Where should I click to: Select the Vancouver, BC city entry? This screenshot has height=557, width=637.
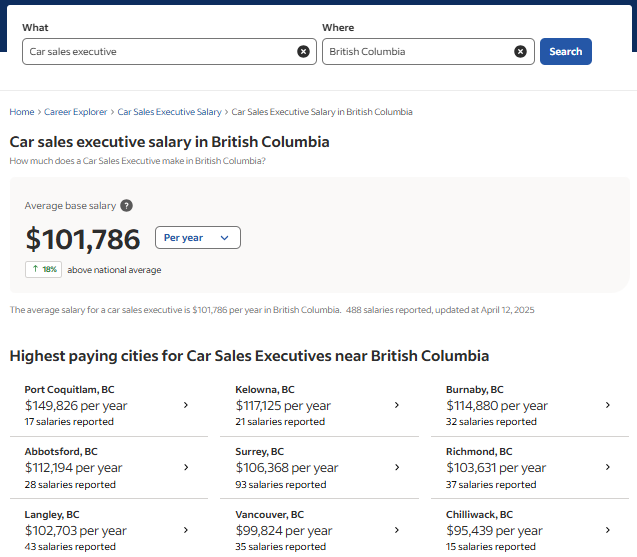tap(319, 530)
